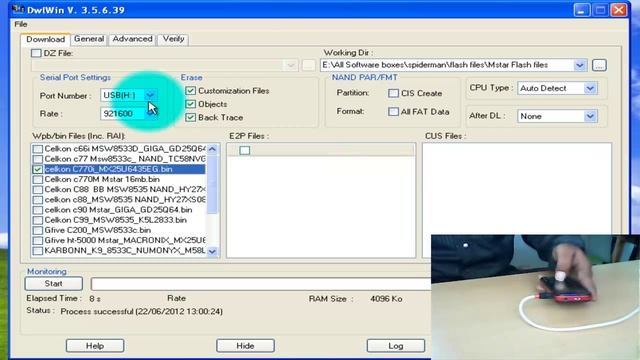Select the Celkon c770M Mstar 16mb.bin text
The width and height of the screenshot is (640, 360).
pyautogui.click(x=102, y=180)
